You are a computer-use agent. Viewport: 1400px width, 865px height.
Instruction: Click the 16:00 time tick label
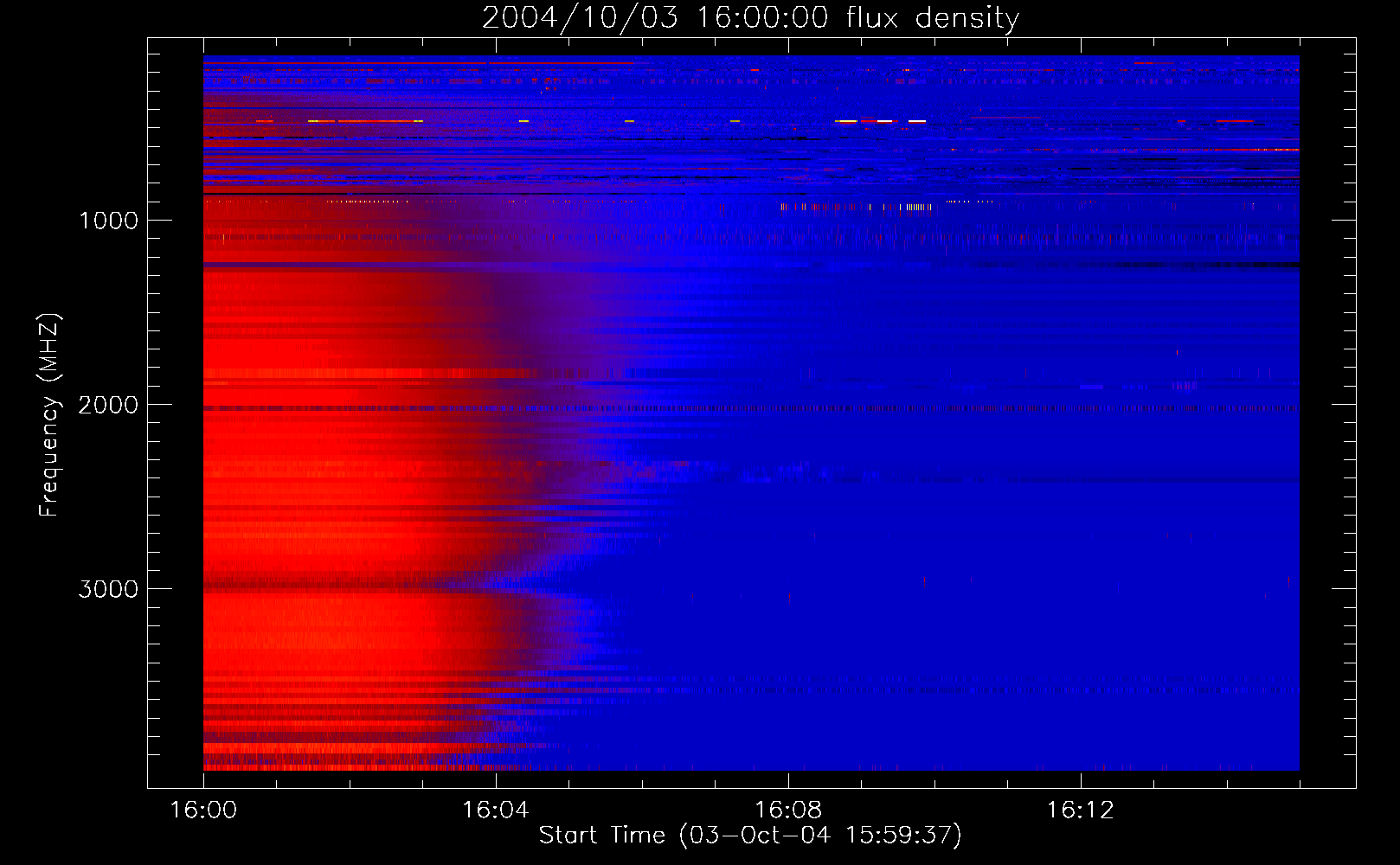click(203, 811)
